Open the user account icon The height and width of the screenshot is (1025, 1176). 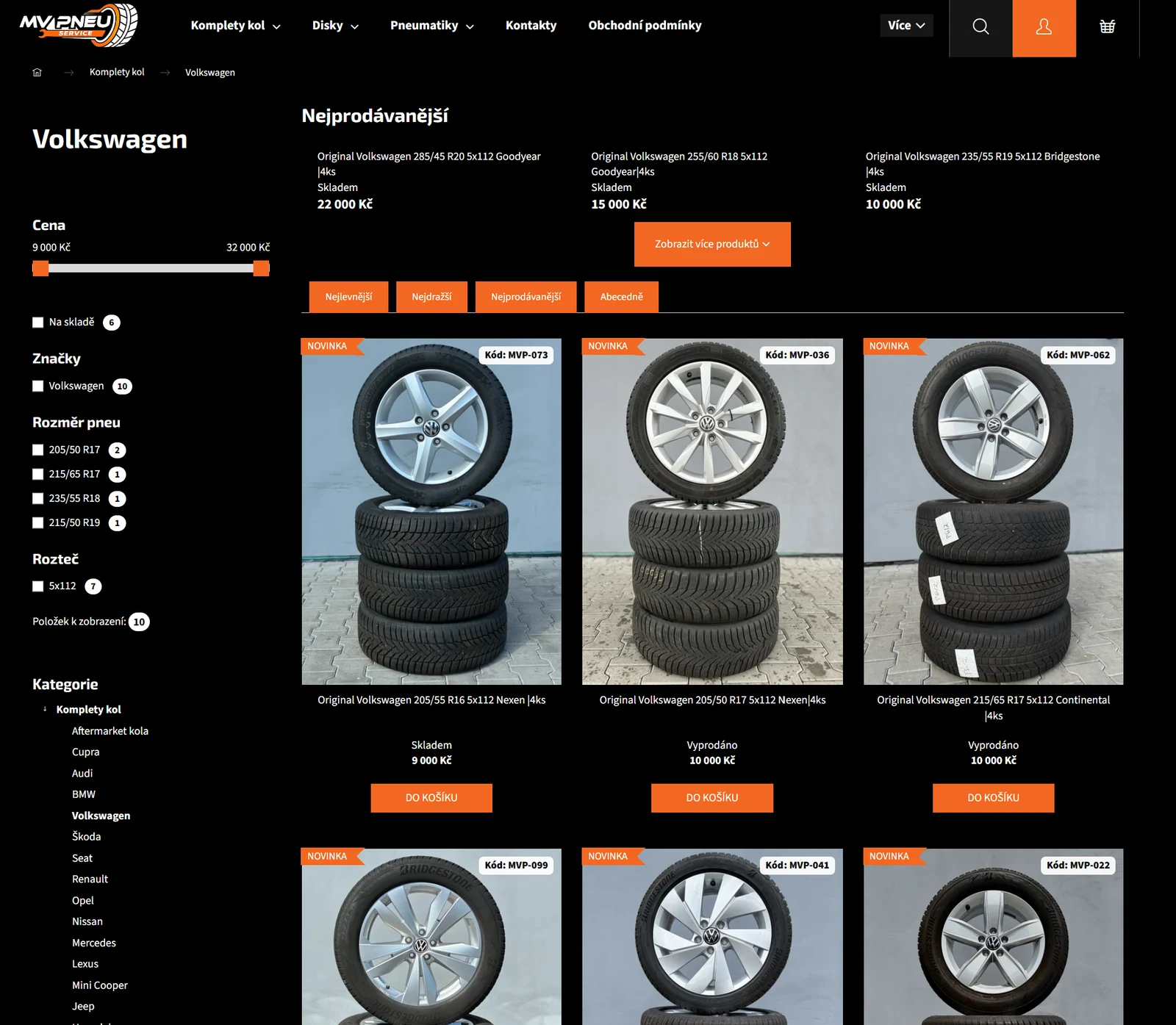(x=1044, y=26)
